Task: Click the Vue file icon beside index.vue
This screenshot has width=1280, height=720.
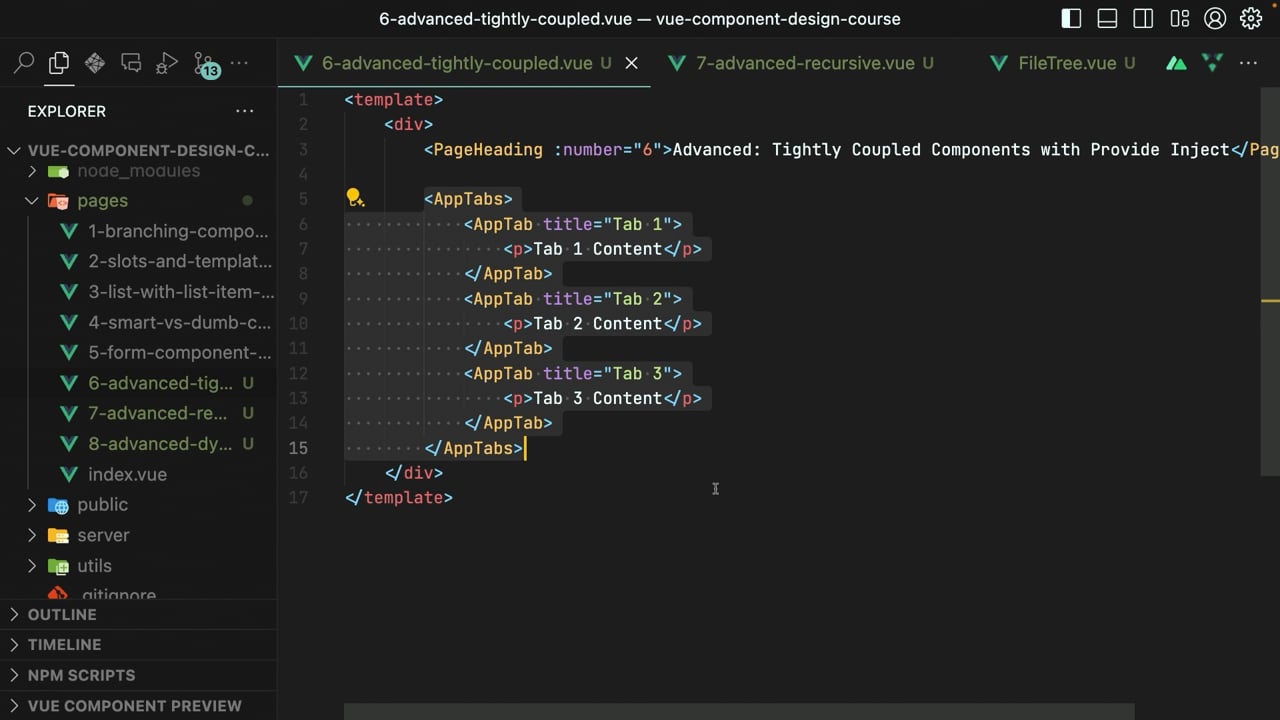Action: pyautogui.click(x=69, y=474)
